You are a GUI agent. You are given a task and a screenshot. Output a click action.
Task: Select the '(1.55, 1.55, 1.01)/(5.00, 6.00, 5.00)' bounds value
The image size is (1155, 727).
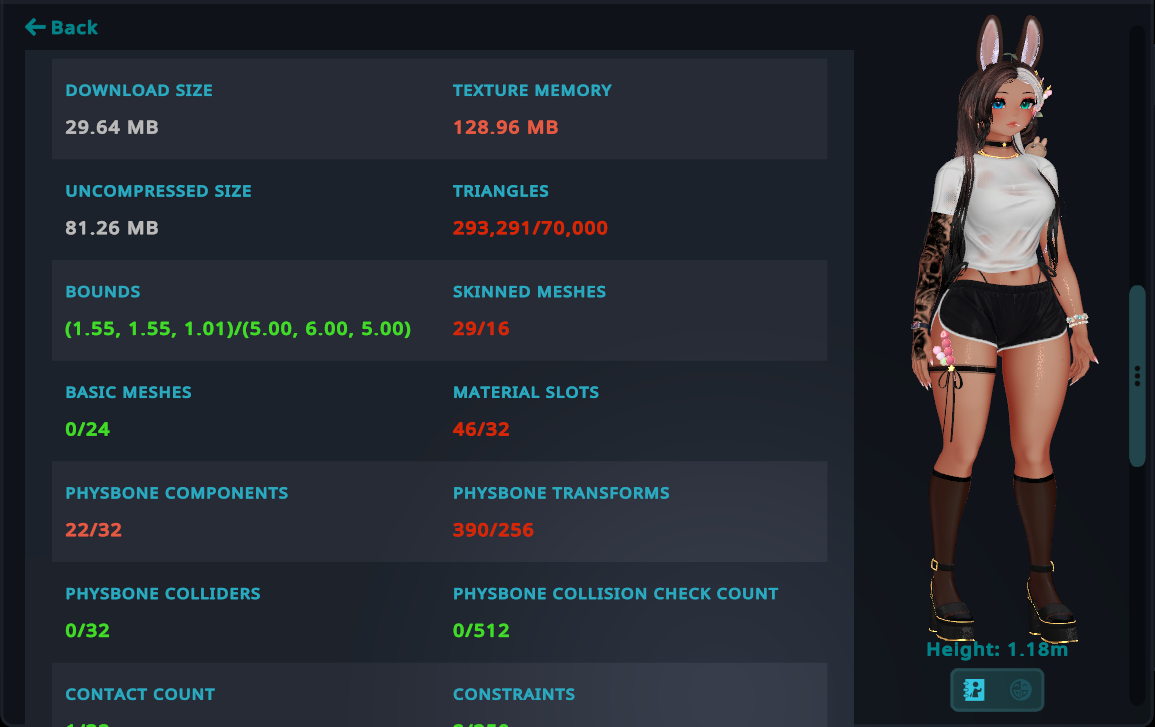click(x=238, y=329)
